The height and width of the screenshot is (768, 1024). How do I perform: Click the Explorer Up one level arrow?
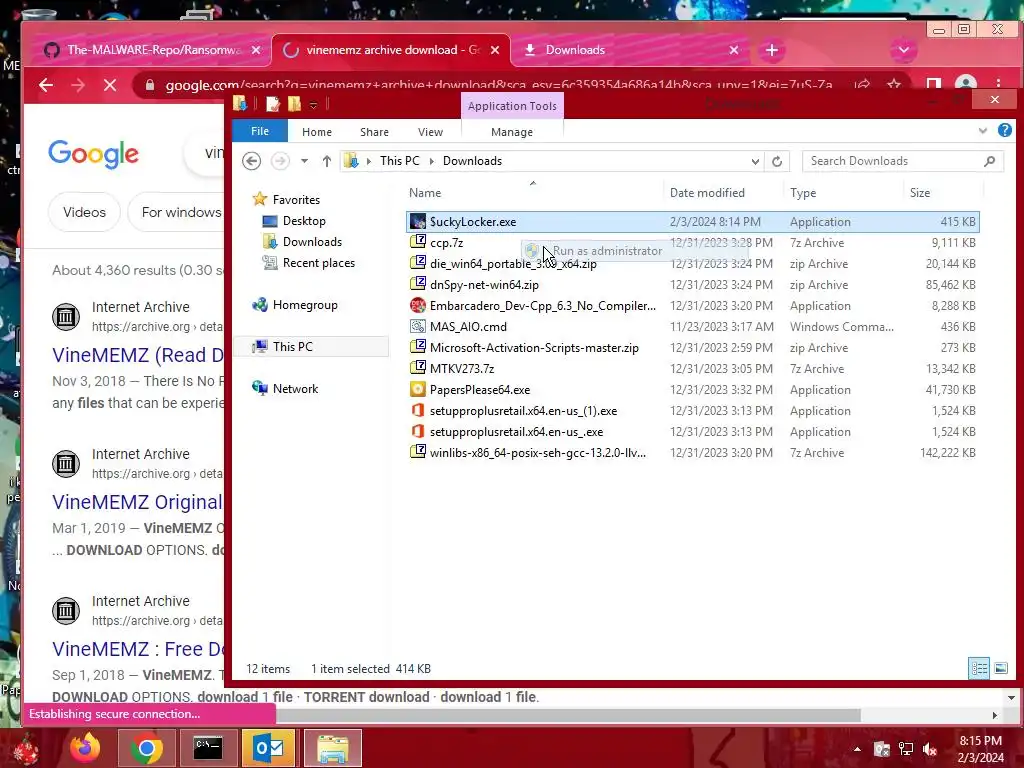point(327,161)
